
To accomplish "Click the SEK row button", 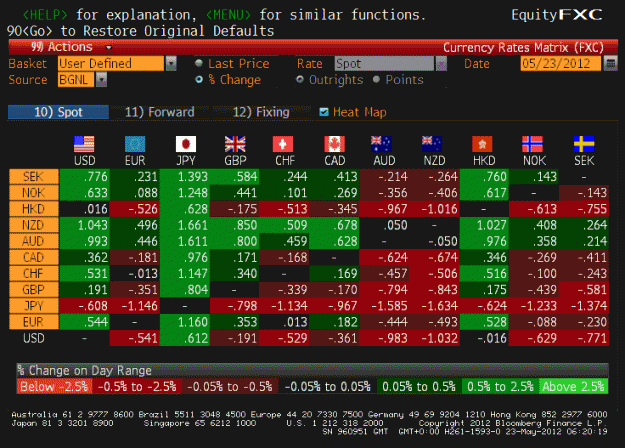I will tap(33, 177).
